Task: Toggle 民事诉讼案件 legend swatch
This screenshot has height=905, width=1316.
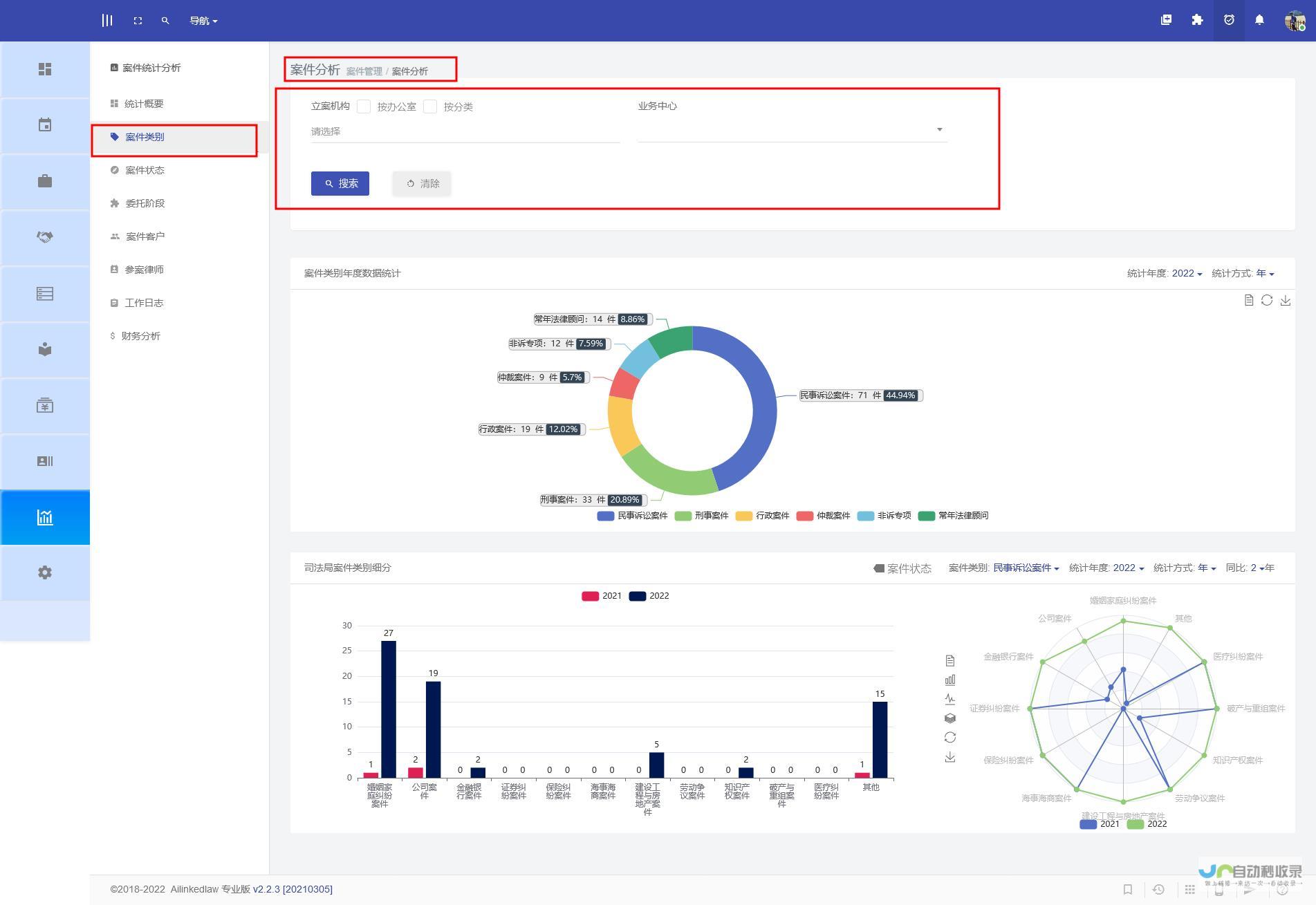Action: coord(605,516)
